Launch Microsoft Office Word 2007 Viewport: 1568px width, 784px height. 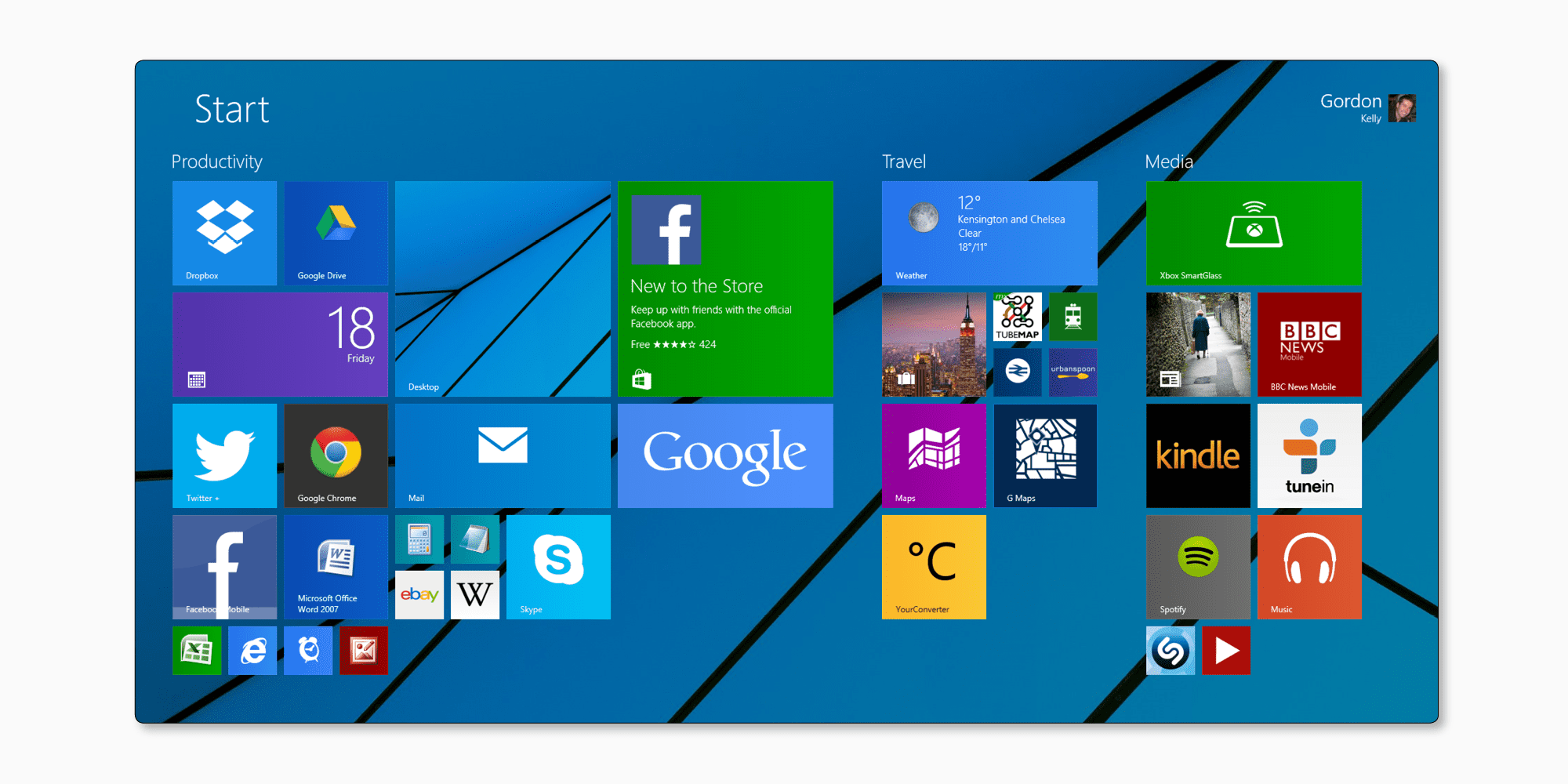[x=336, y=567]
